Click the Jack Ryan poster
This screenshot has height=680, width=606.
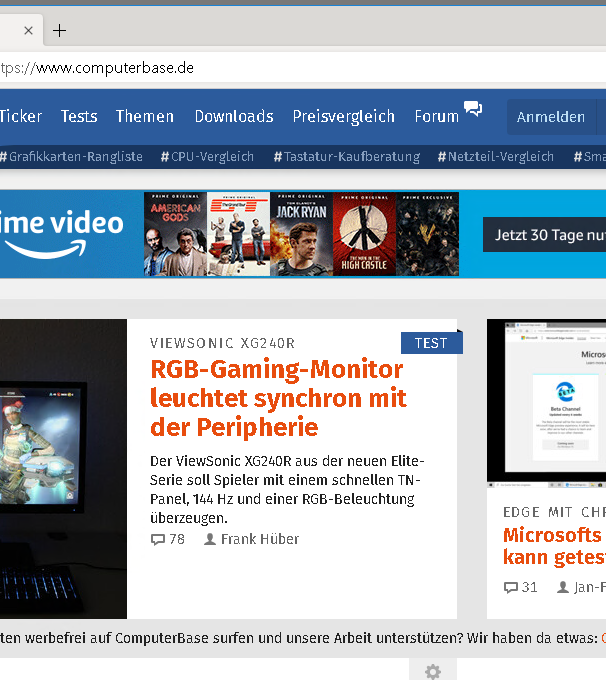[x=301, y=234]
